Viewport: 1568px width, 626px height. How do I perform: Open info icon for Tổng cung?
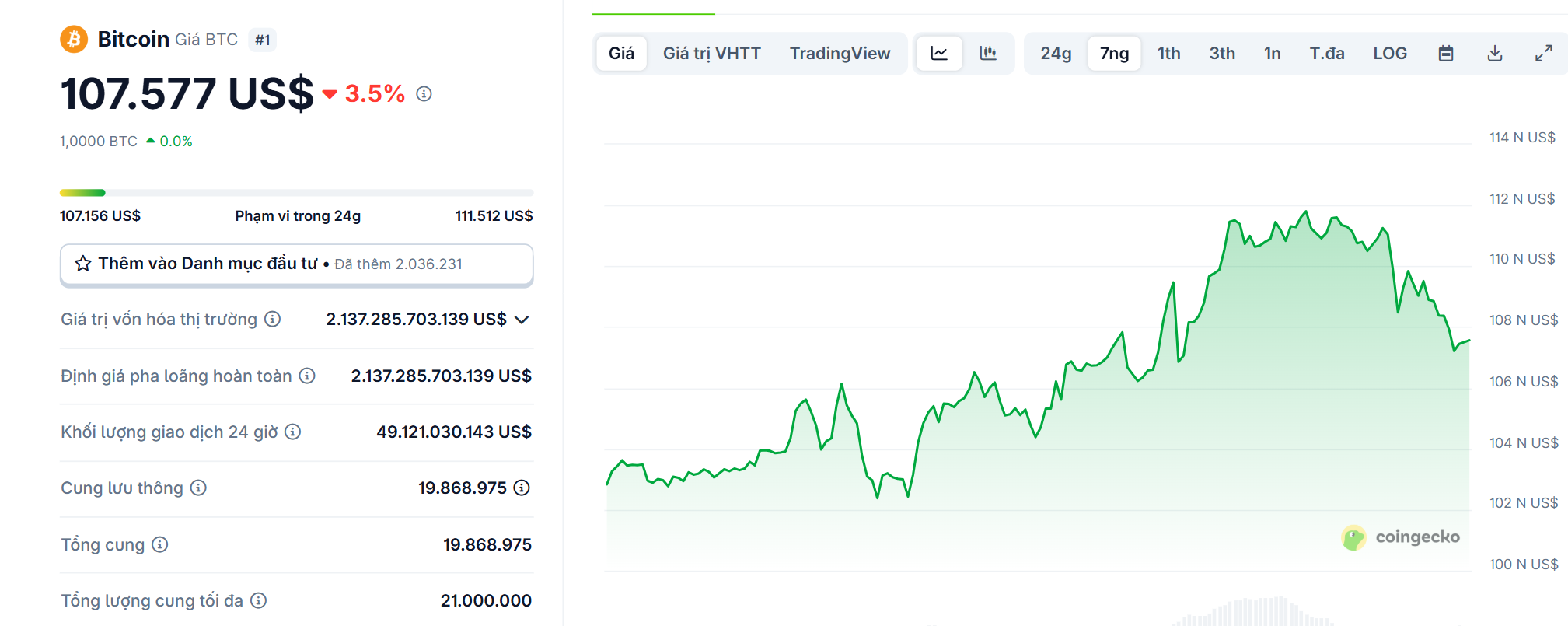[x=159, y=544]
